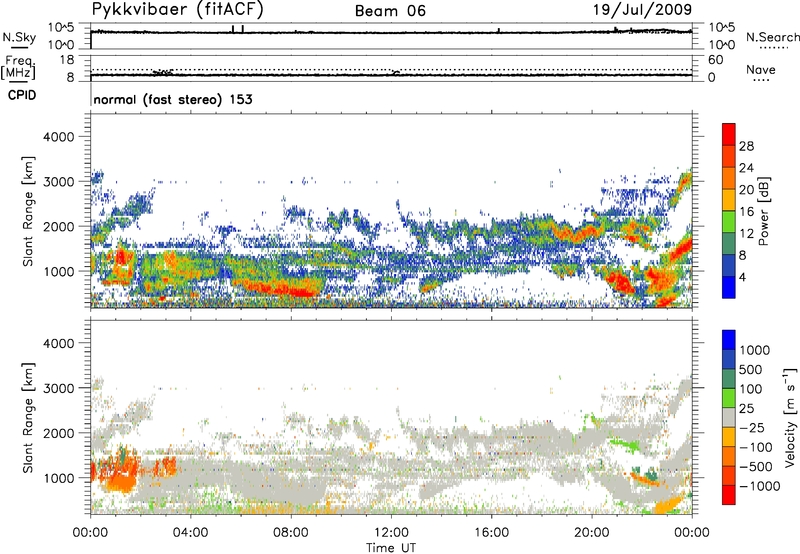Click the '16:00' time axis tick label
The height and width of the screenshot is (554, 800).
click(x=491, y=533)
